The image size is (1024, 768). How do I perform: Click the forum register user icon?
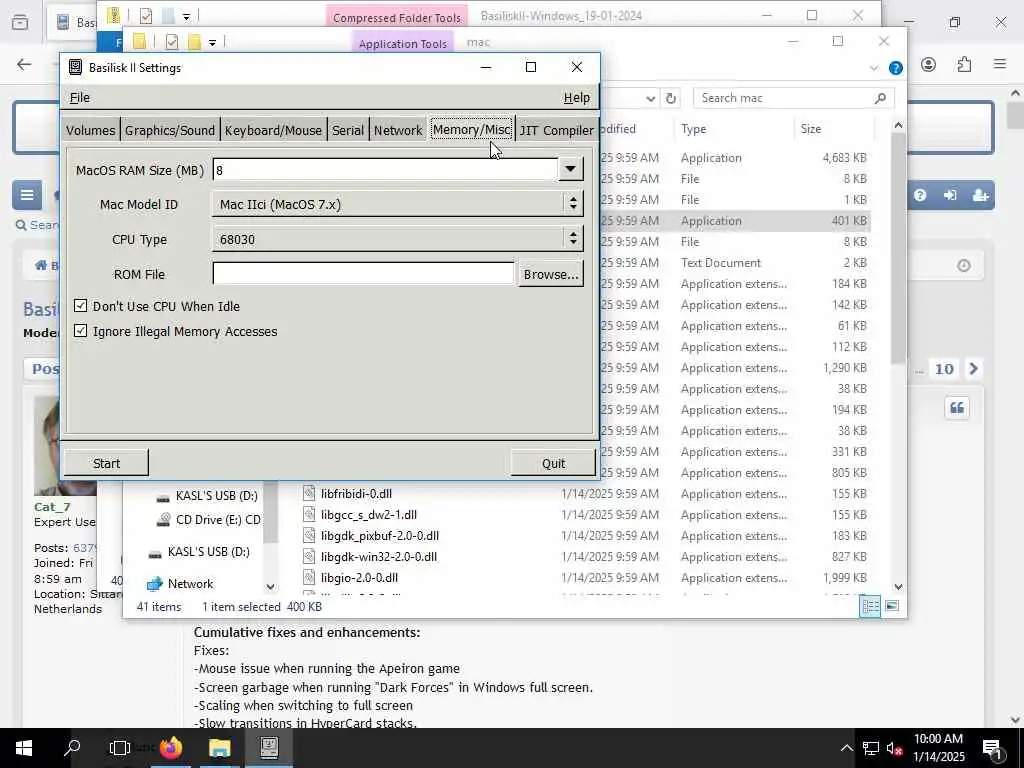click(980, 195)
